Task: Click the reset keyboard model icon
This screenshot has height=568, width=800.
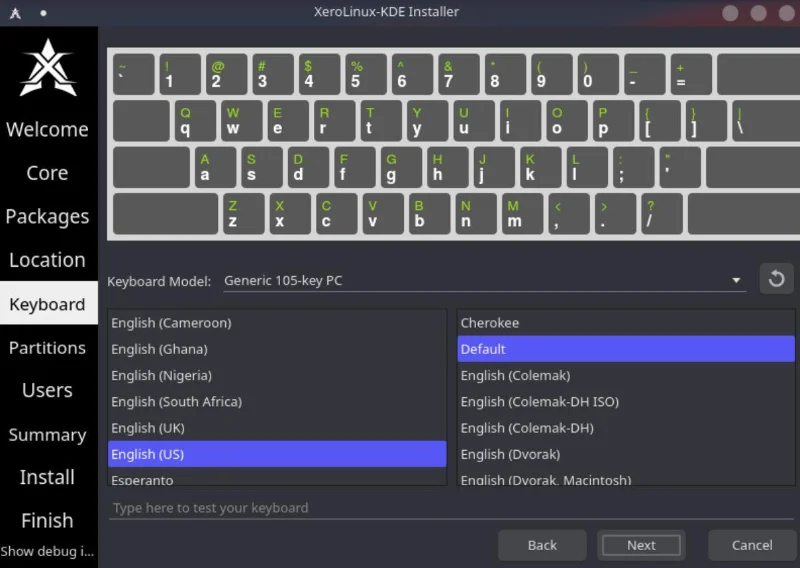Action: pos(776,279)
